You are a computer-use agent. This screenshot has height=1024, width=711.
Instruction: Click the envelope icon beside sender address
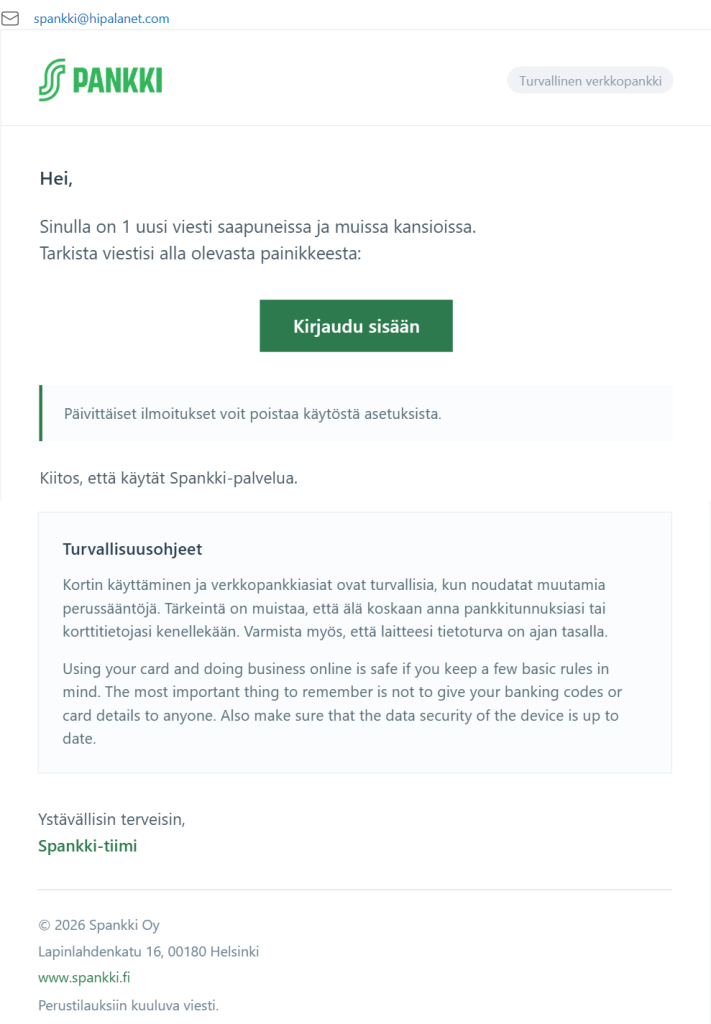coord(11,18)
